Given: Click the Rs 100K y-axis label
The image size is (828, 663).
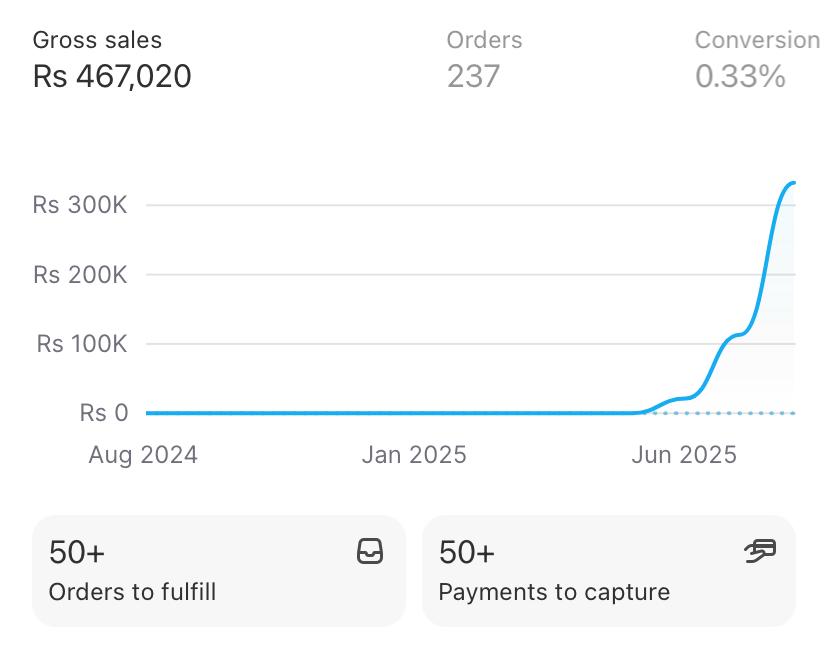Looking at the screenshot, I should click(x=82, y=344).
